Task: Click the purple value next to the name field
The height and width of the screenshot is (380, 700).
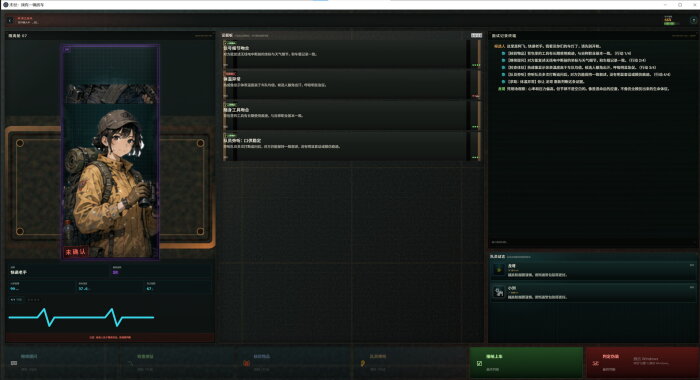Action: tap(116, 272)
